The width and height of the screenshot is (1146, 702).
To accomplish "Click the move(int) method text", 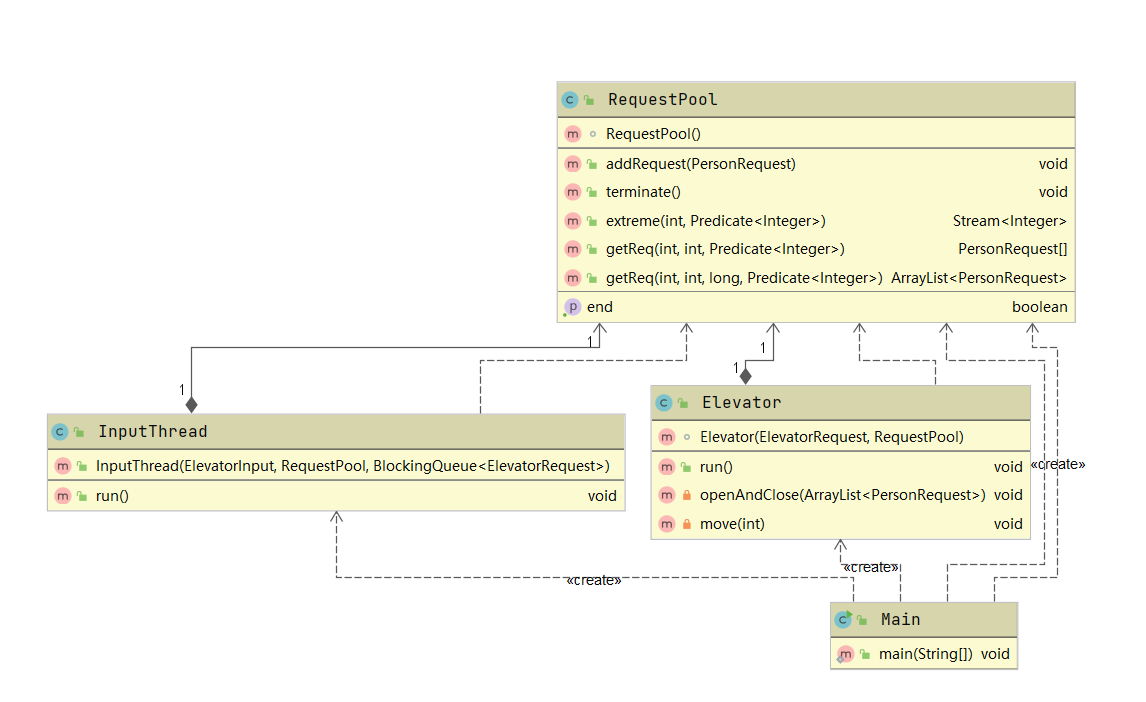I will [732, 524].
